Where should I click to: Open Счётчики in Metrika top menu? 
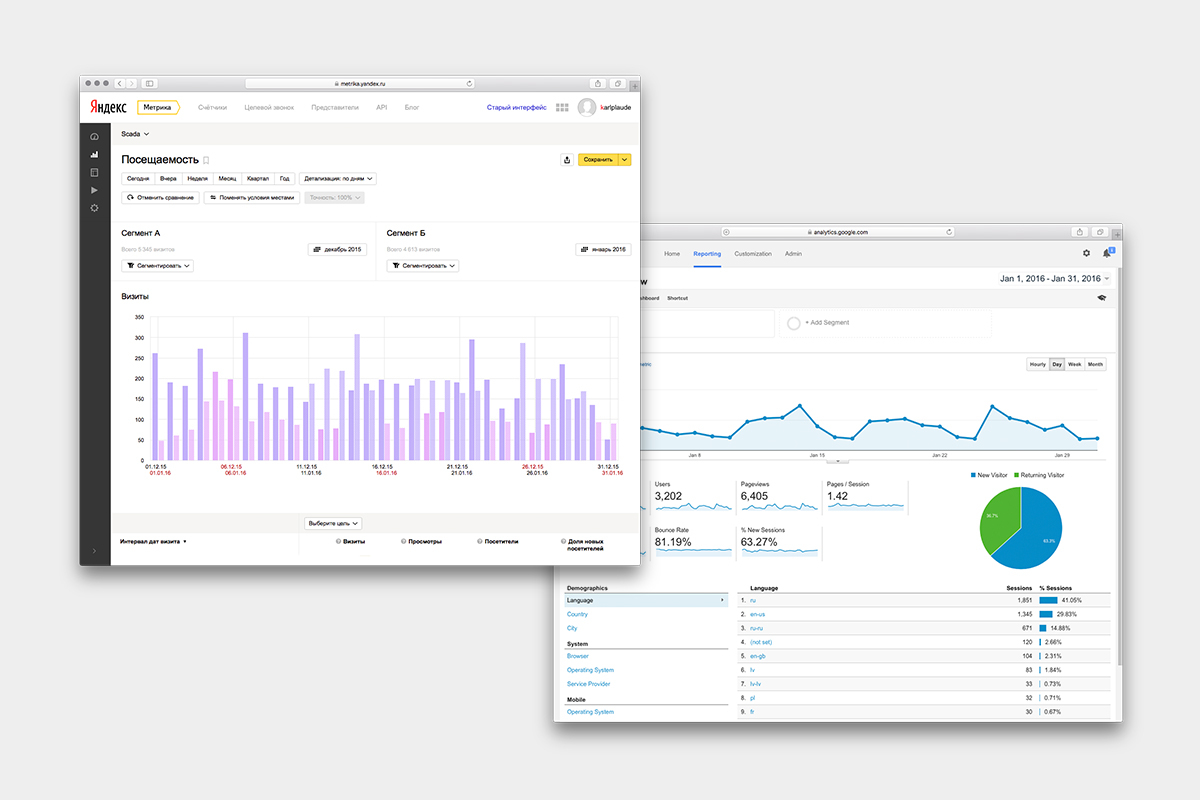212,107
